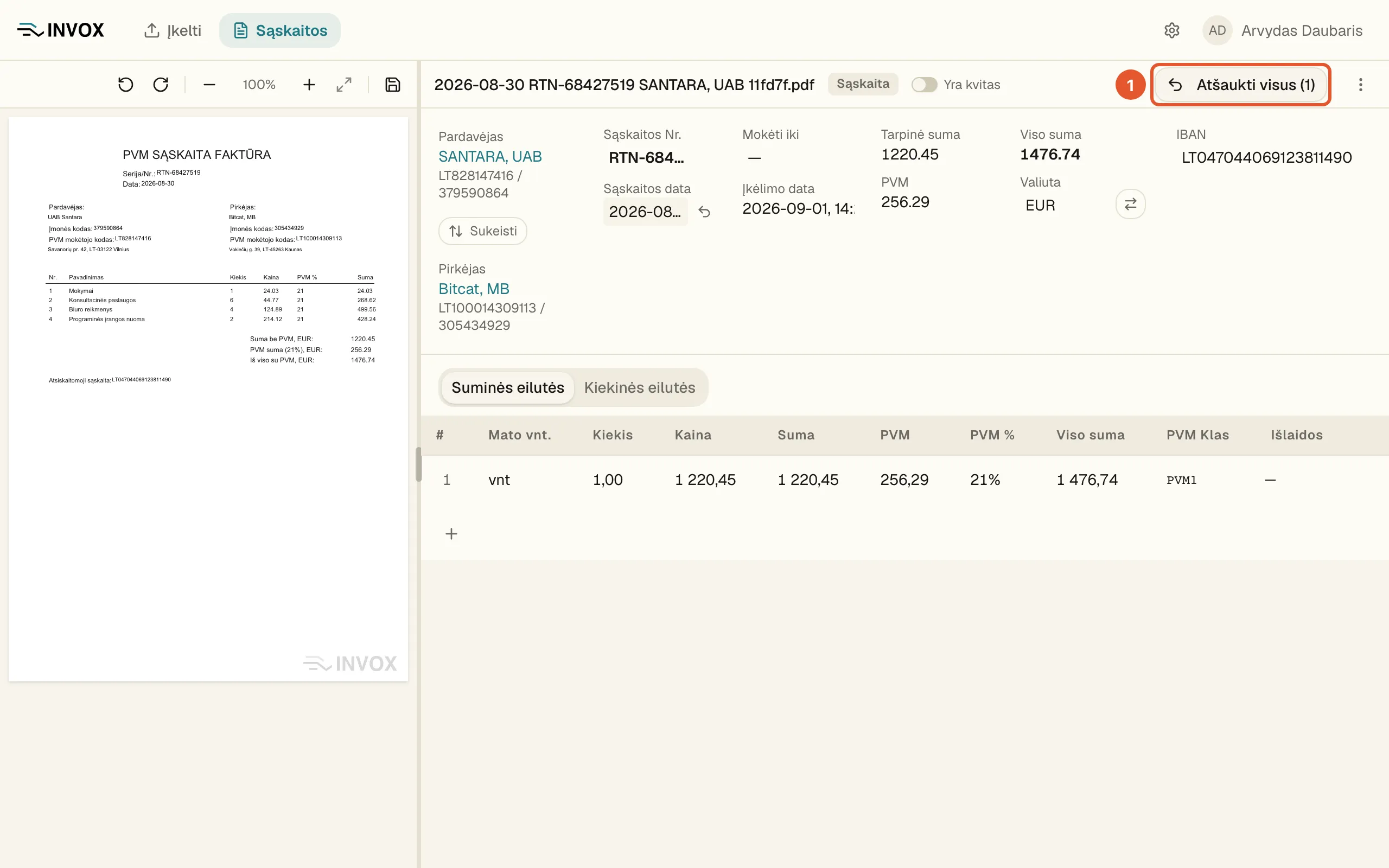Click the 100% zoom level value
Screen dimensions: 1389x868
(259, 85)
